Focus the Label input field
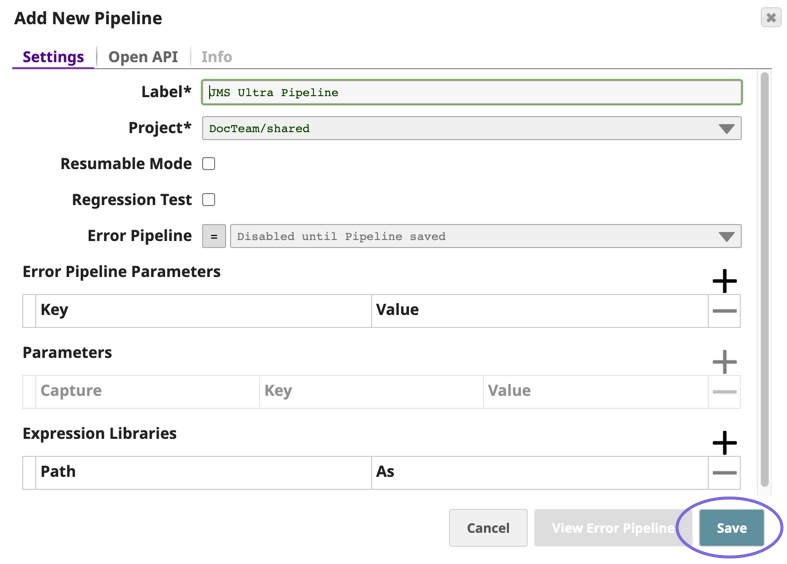Screen dimensions: 787x564 tap(471, 92)
